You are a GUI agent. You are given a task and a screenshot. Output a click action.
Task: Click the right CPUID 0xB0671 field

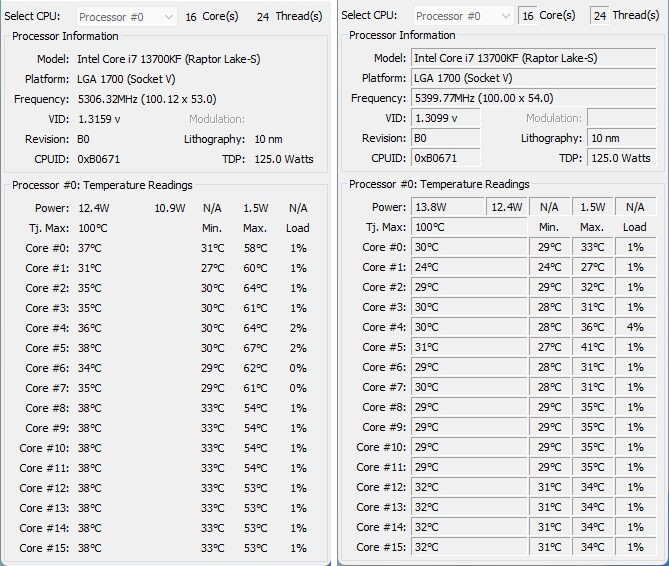pos(445,158)
